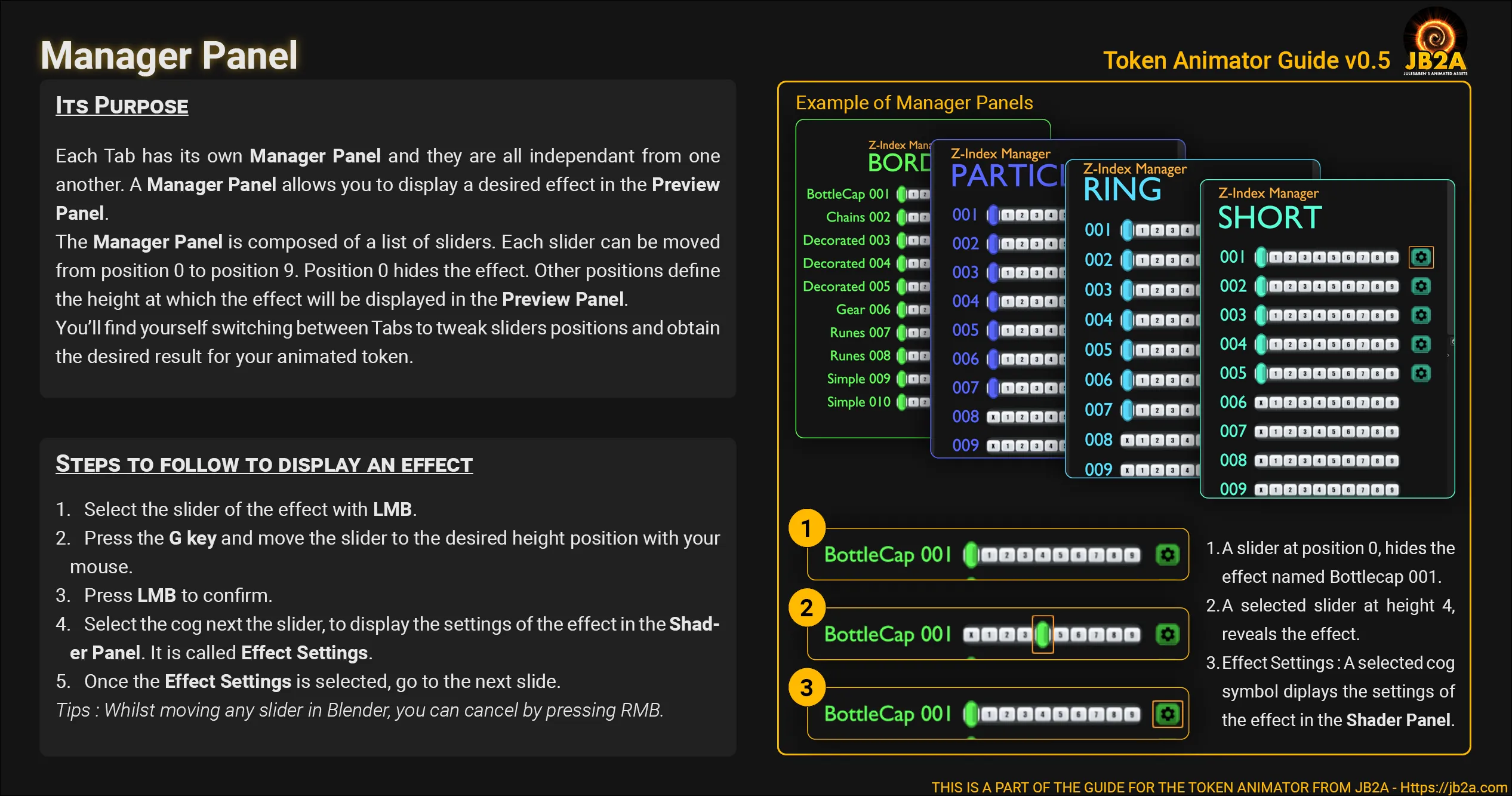Select the SHORT 003 slider
The width and height of the screenshot is (1512, 796).
coord(1326,315)
